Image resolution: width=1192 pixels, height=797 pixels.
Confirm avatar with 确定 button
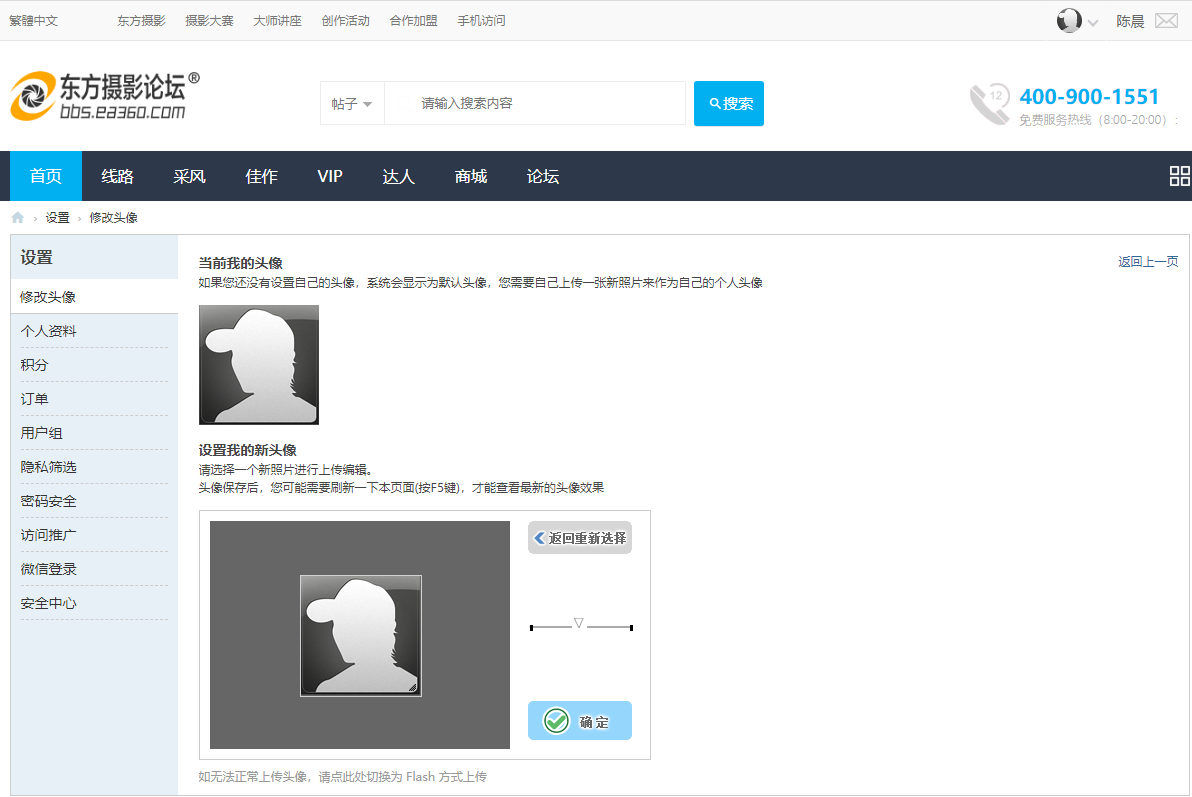tap(580, 721)
